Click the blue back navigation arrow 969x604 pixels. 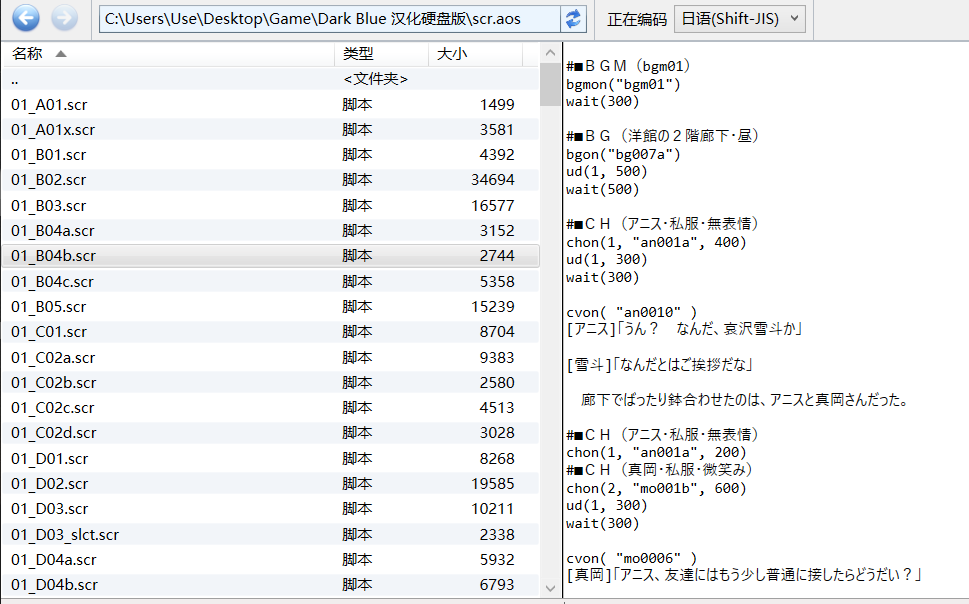[25, 18]
